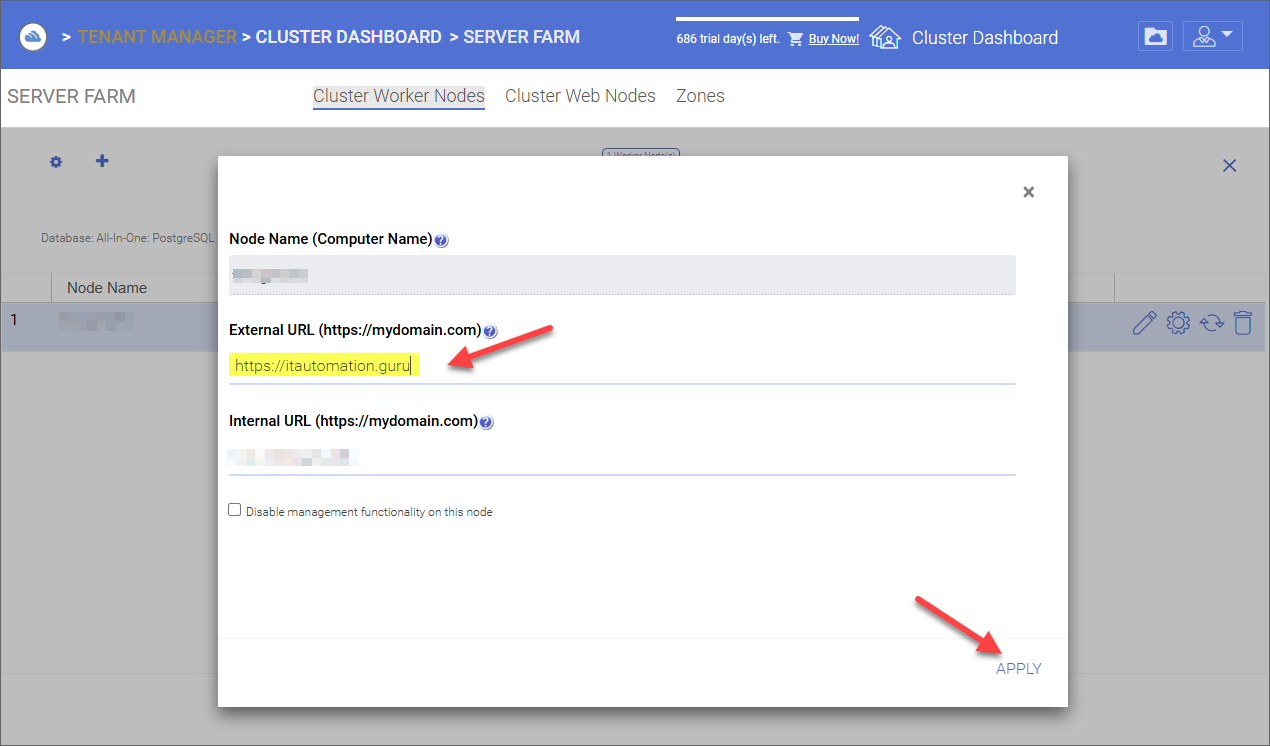Click the APPLY button
This screenshot has width=1270, height=746.
(1019, 669)
